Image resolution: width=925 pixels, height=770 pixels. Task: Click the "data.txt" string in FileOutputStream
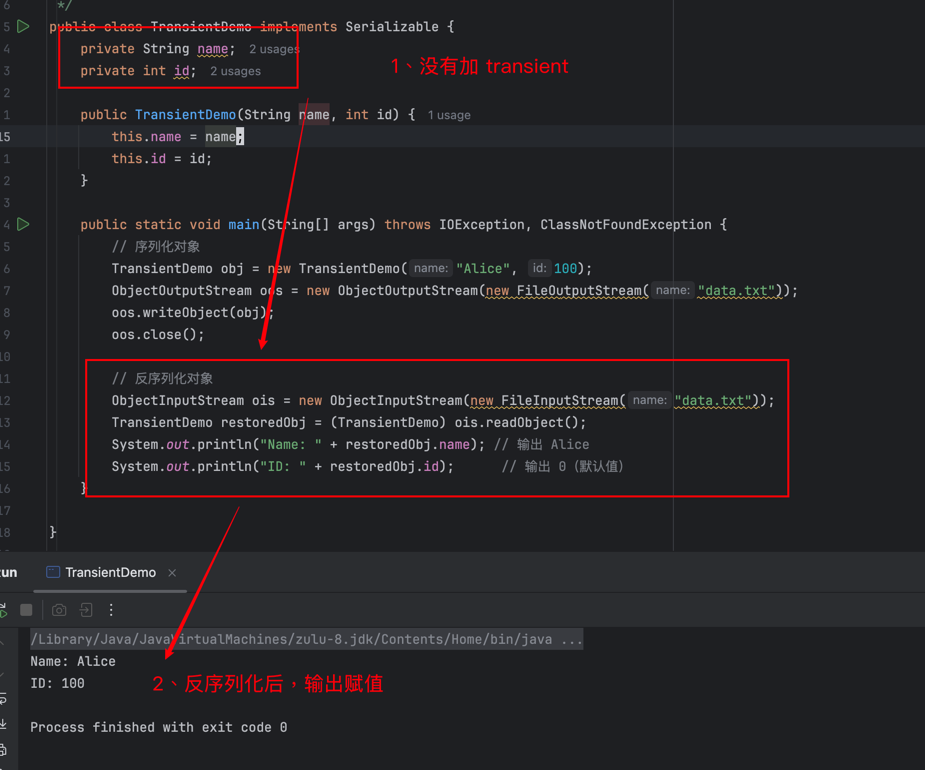[737, 291]
